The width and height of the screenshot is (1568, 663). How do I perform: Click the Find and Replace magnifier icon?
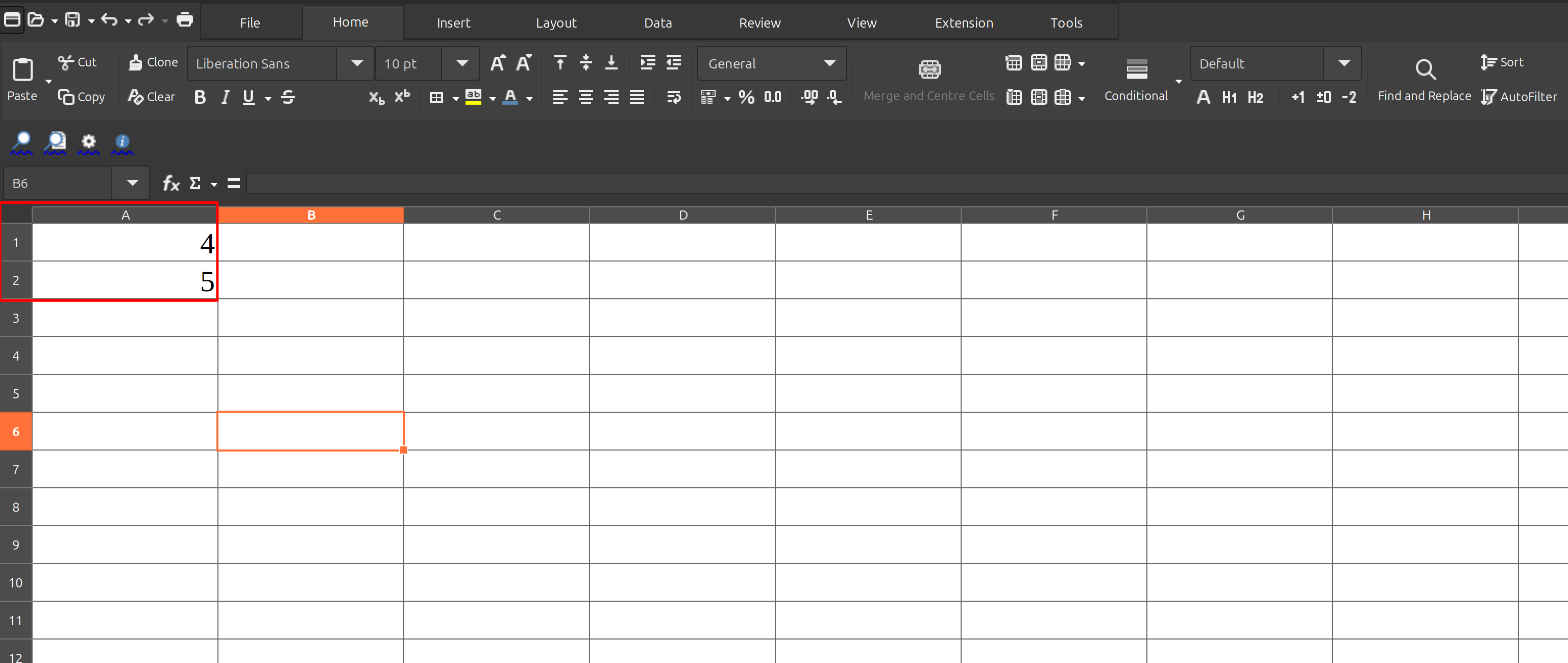pos(1425,69)
